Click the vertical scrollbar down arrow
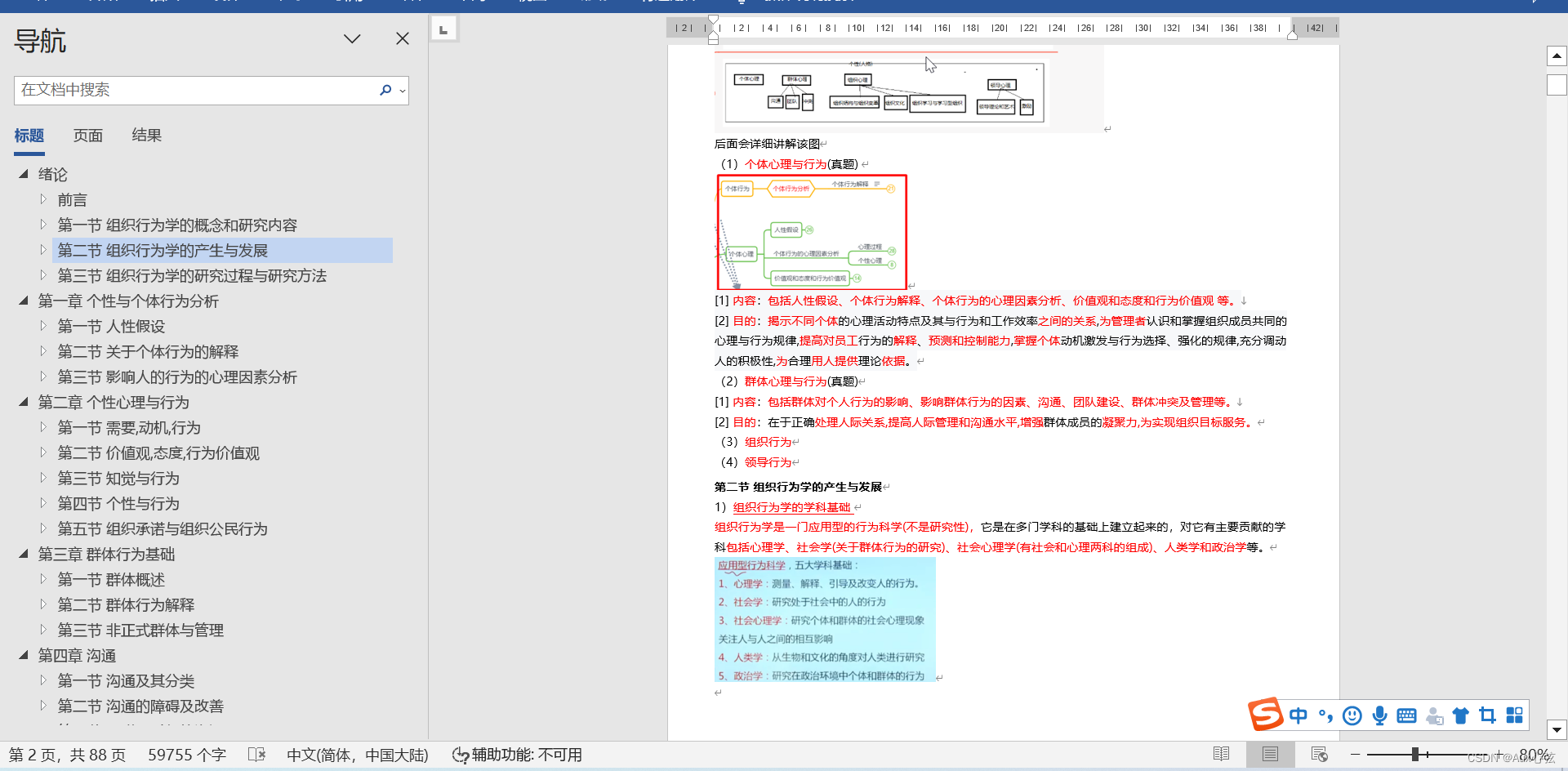Image resolution: width=1568 pixels, height=771 pixels. click(1557, 730)
